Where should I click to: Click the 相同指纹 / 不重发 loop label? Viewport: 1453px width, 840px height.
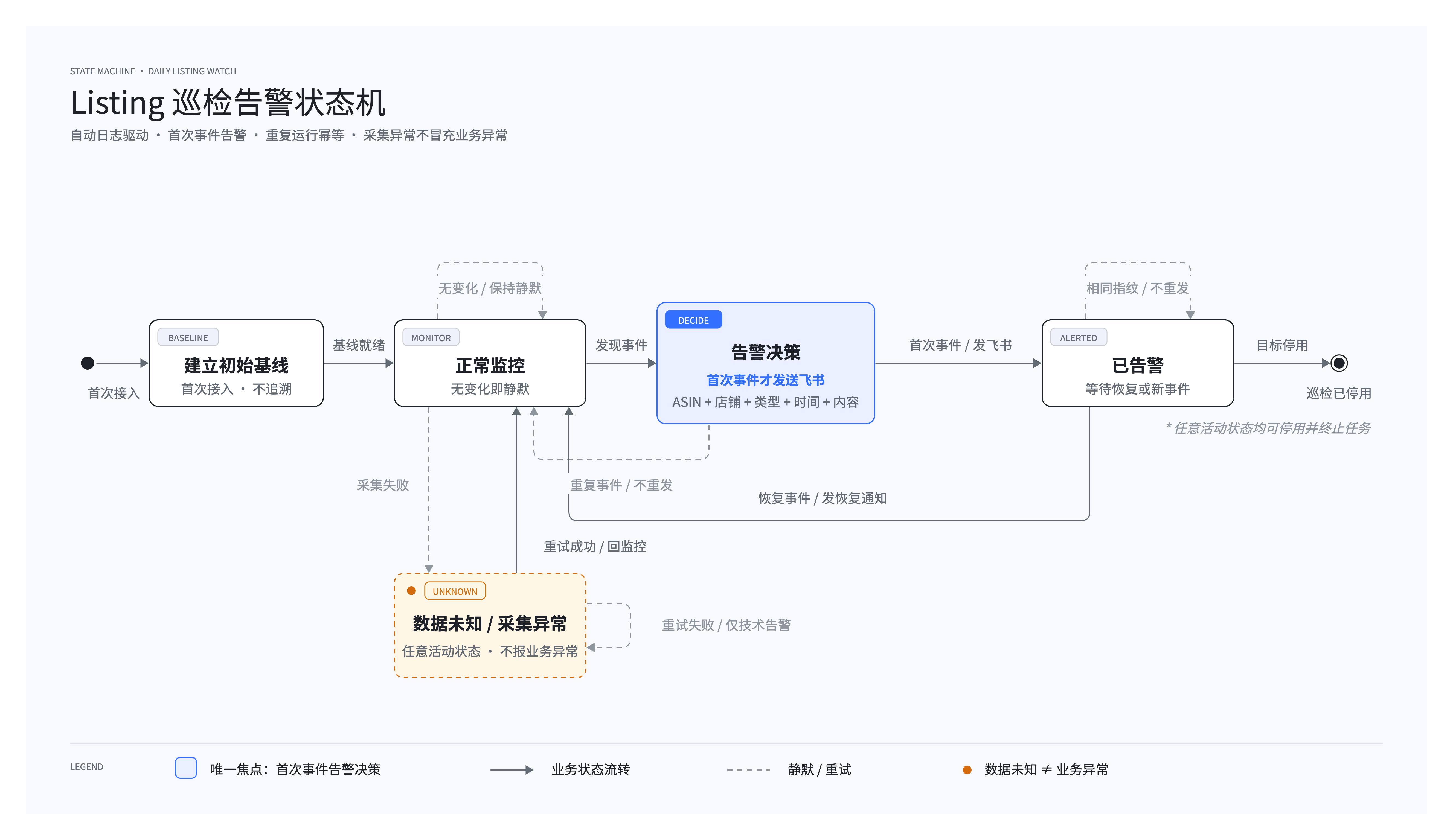pos(1138,288)
